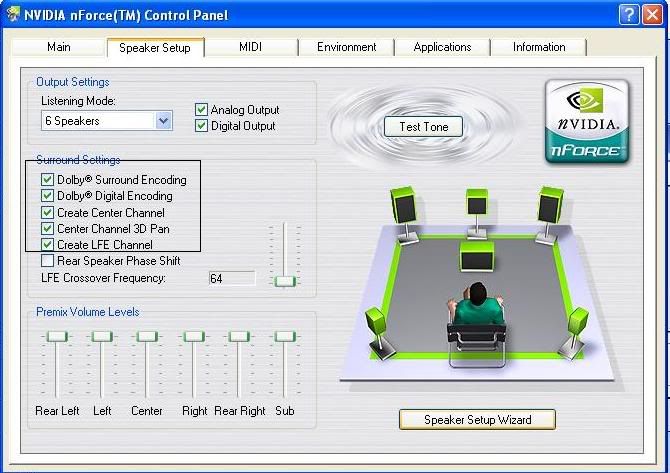Click the help question mark button
The width and height of the screenshot is (670, 473).
(627, 15)
